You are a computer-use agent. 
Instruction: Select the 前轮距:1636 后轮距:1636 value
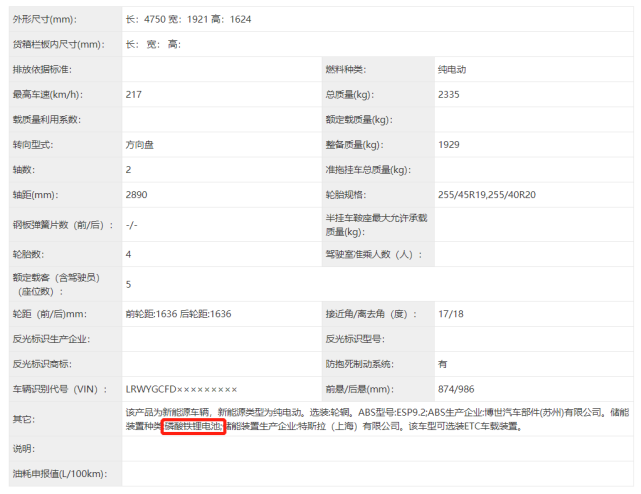click(178, 314)
